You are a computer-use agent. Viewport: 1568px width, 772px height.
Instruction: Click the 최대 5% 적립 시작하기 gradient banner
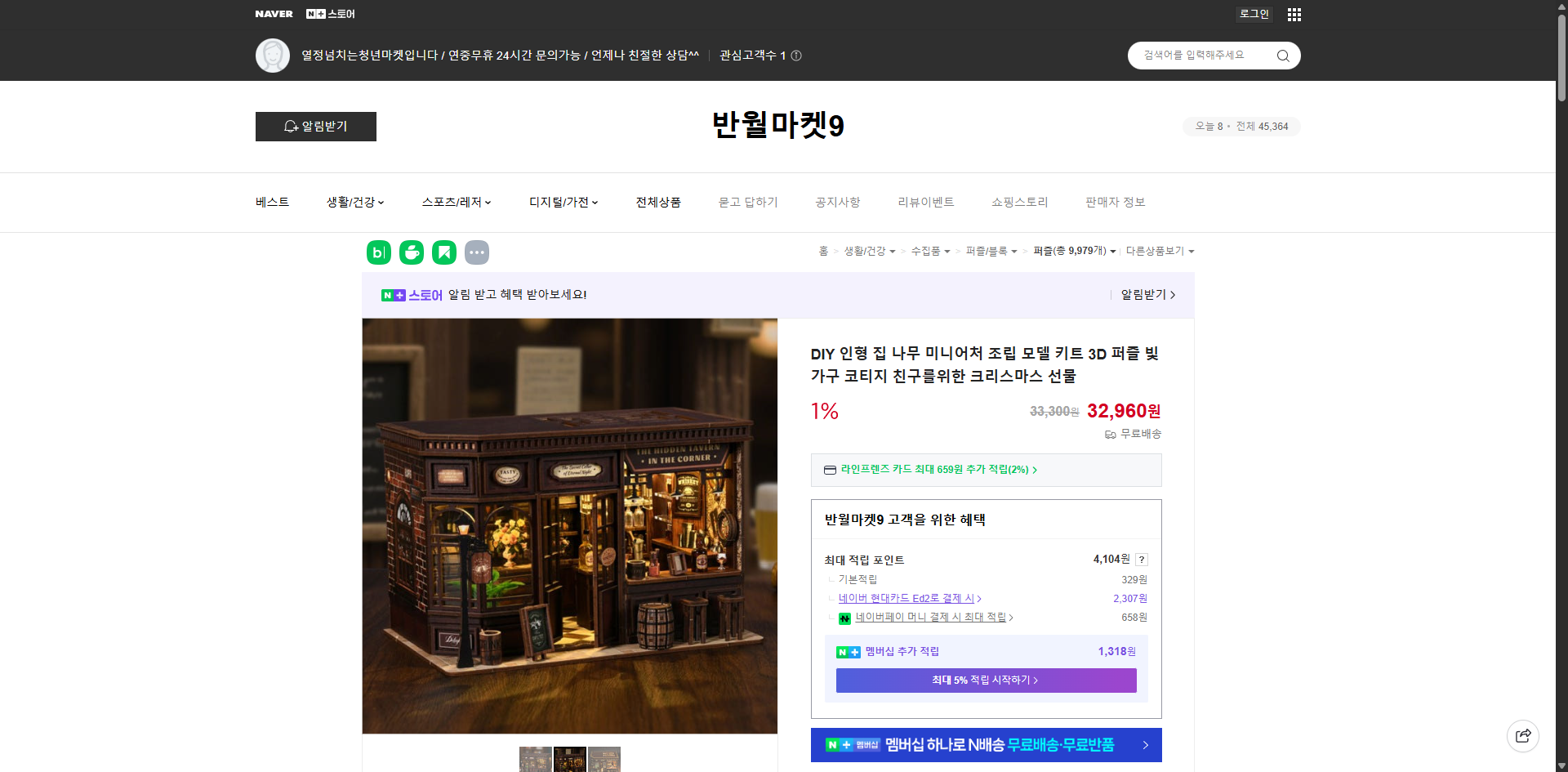986,680
